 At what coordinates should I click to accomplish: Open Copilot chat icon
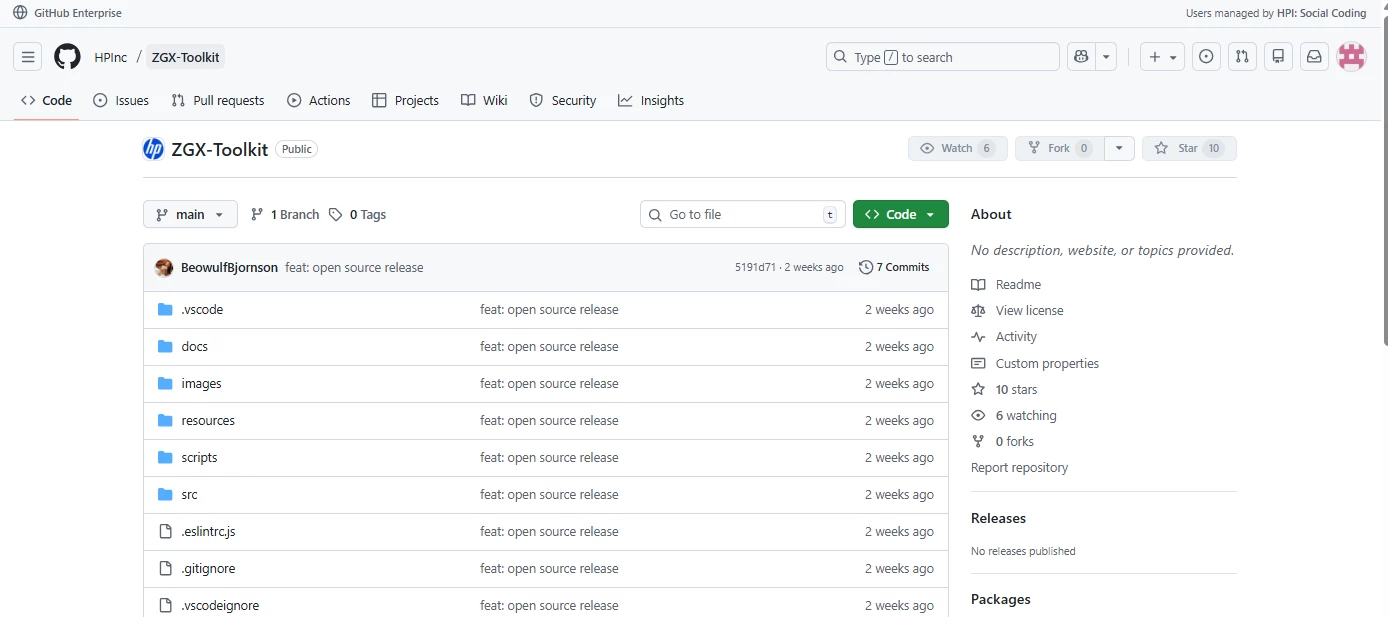[1081, 57]
